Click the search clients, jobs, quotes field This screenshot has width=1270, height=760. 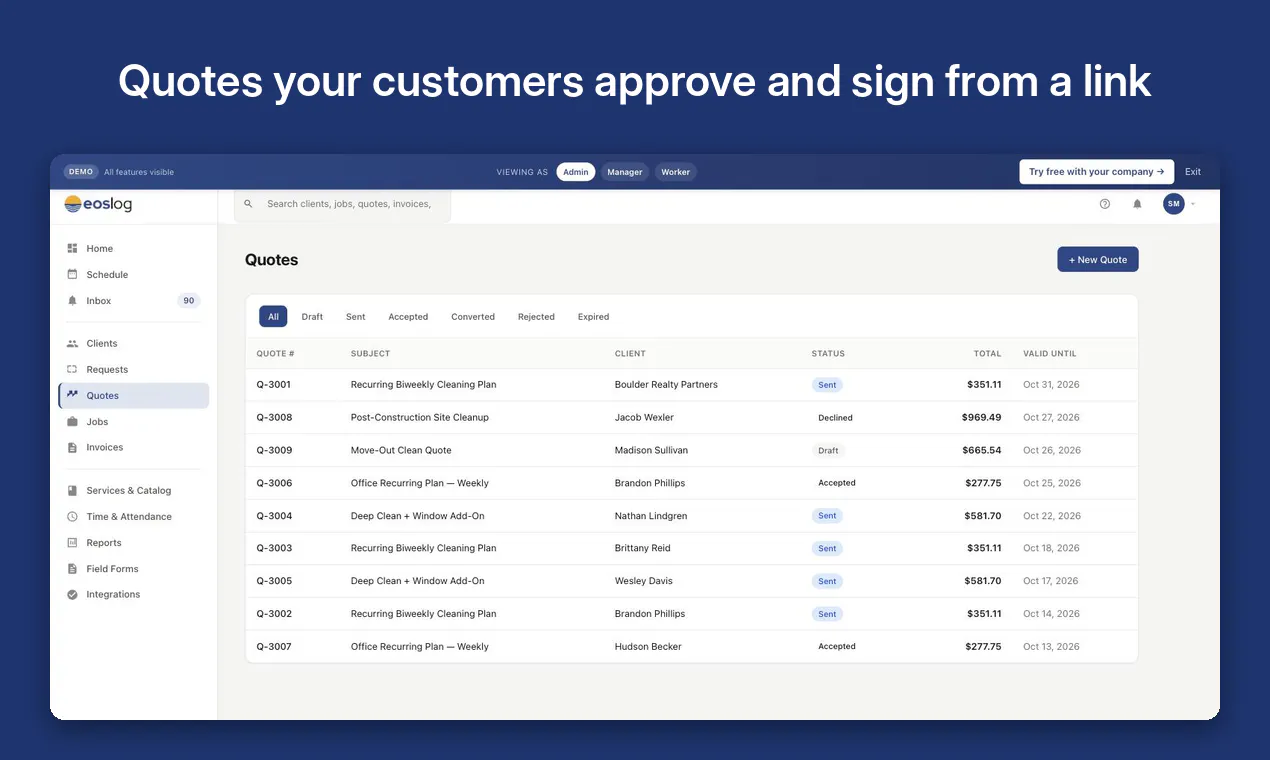[343, 204]
